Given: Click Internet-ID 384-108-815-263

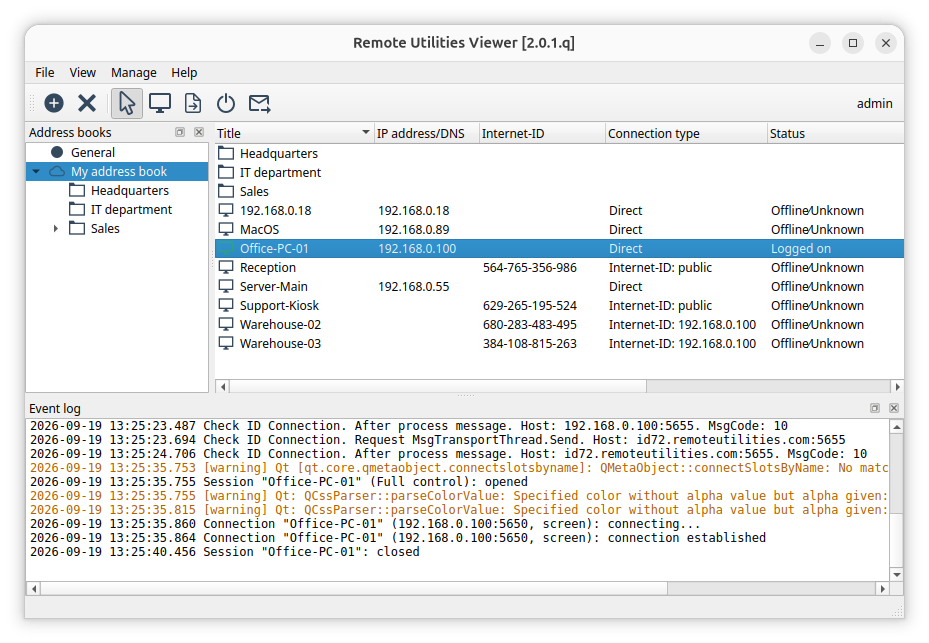Looking at the screenshot, I should tap(530, 343).
